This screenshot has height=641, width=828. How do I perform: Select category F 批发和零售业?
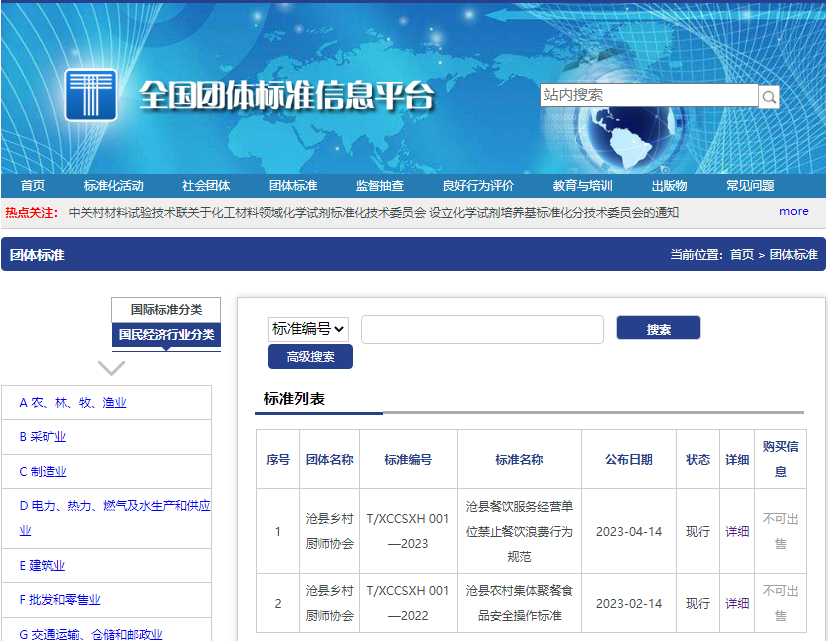pyautogui.click(x=60, y=600)
